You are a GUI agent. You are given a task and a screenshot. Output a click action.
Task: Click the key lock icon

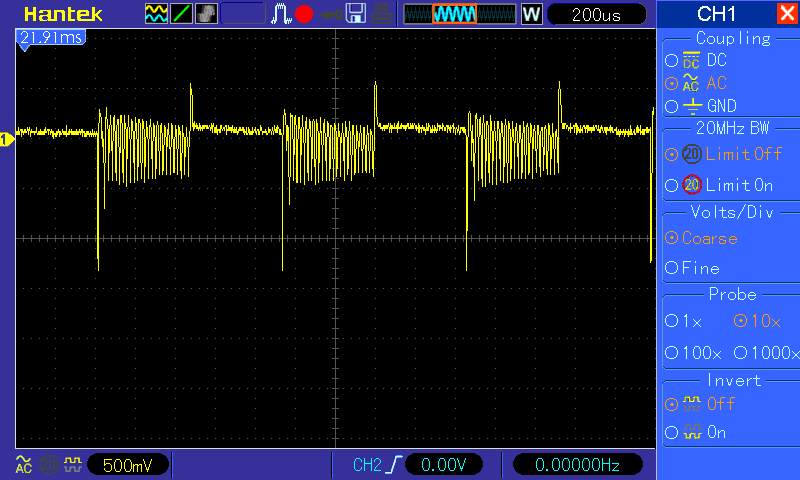332,15
